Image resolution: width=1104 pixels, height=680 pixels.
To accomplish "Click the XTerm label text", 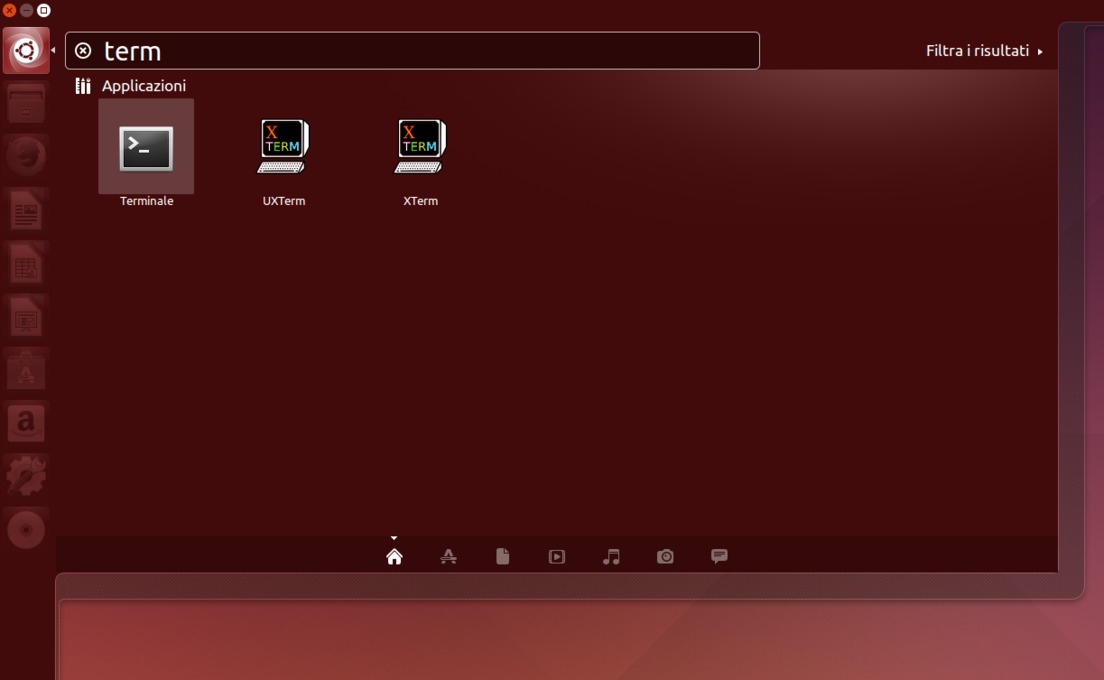I will point(420,201).
